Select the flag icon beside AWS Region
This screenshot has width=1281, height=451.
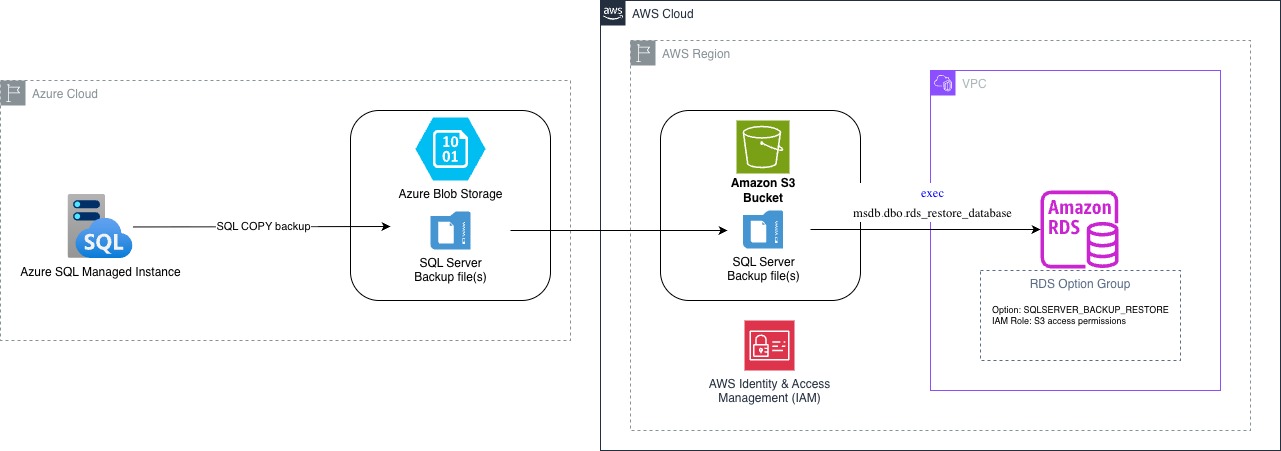(643, 53)
